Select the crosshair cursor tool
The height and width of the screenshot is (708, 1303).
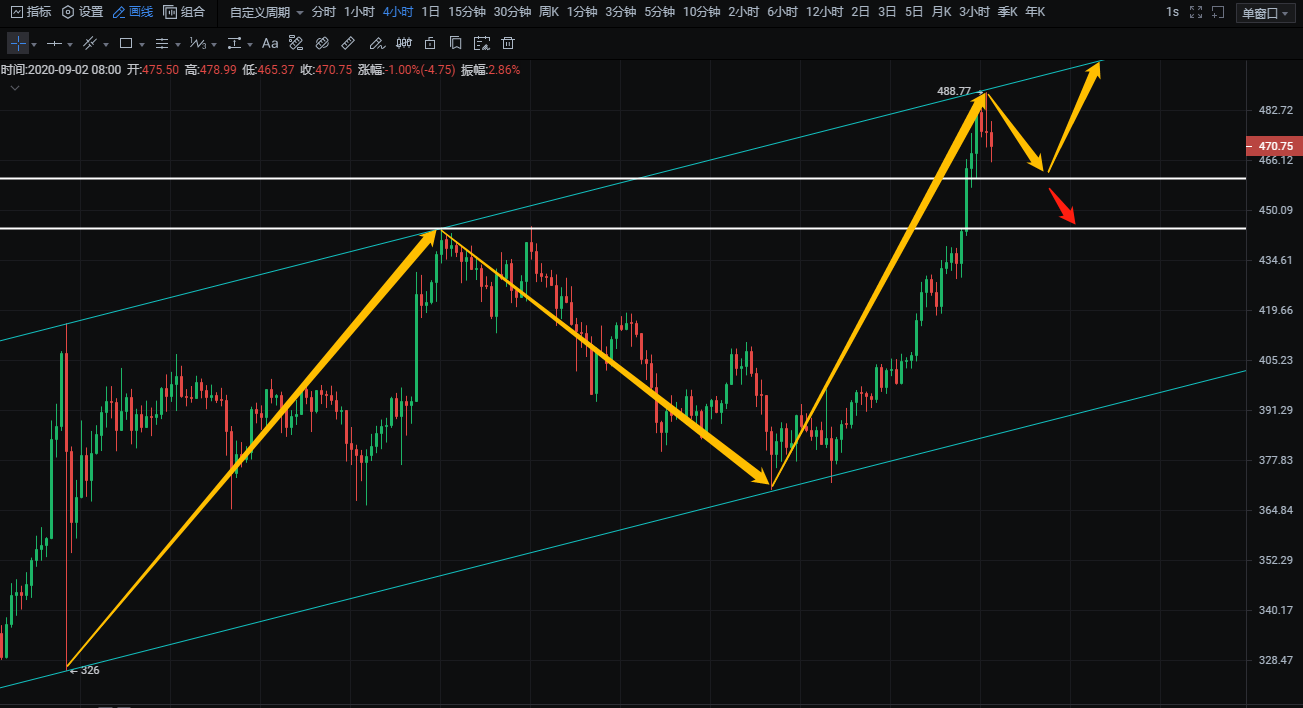tap(18, 44)
